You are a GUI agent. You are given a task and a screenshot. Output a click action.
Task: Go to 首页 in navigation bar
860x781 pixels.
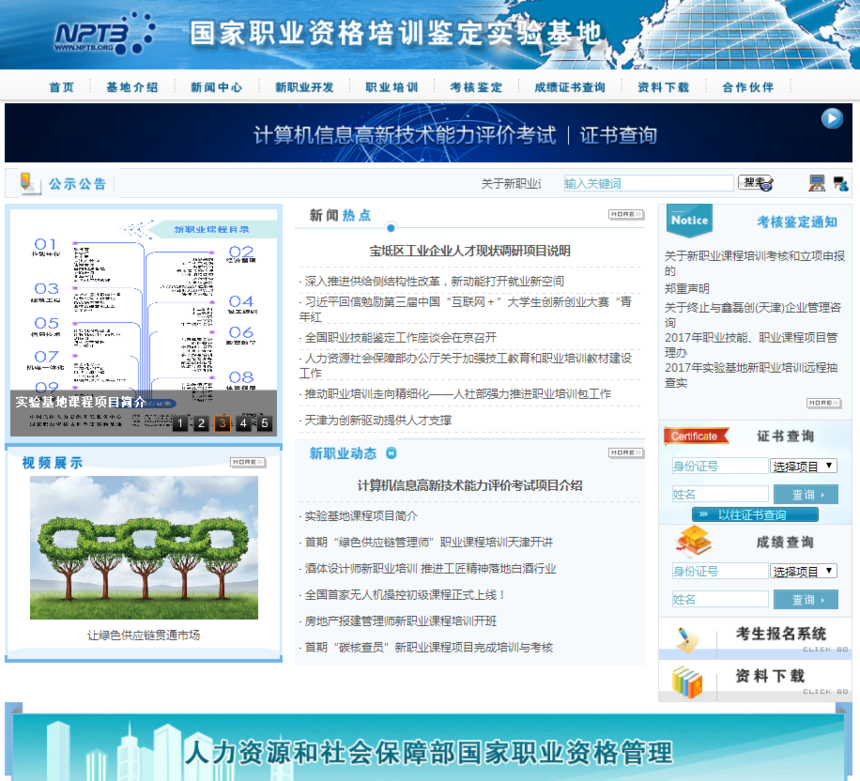click(61, 87)
